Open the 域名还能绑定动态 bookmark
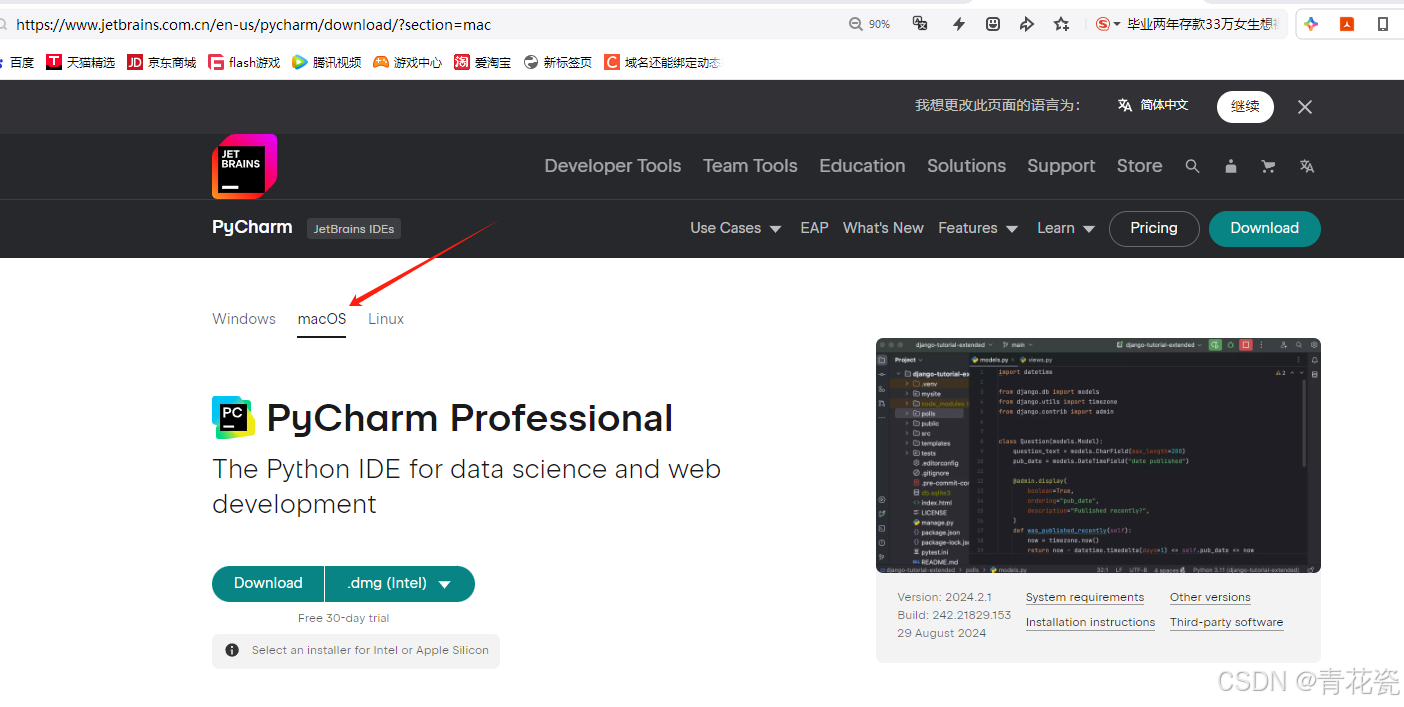The height and width of the screenshot is (707, 1404). click(662, 62)
